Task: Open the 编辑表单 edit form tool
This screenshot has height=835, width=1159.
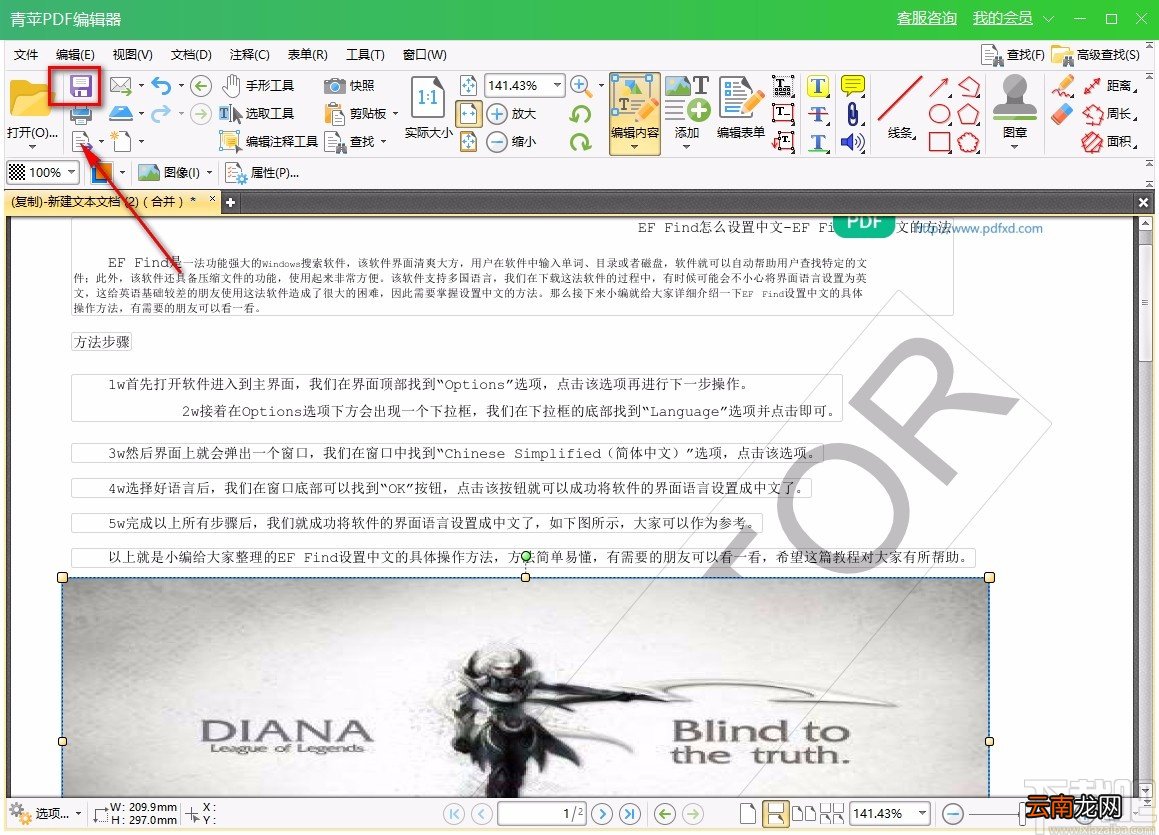Action: 741,108
